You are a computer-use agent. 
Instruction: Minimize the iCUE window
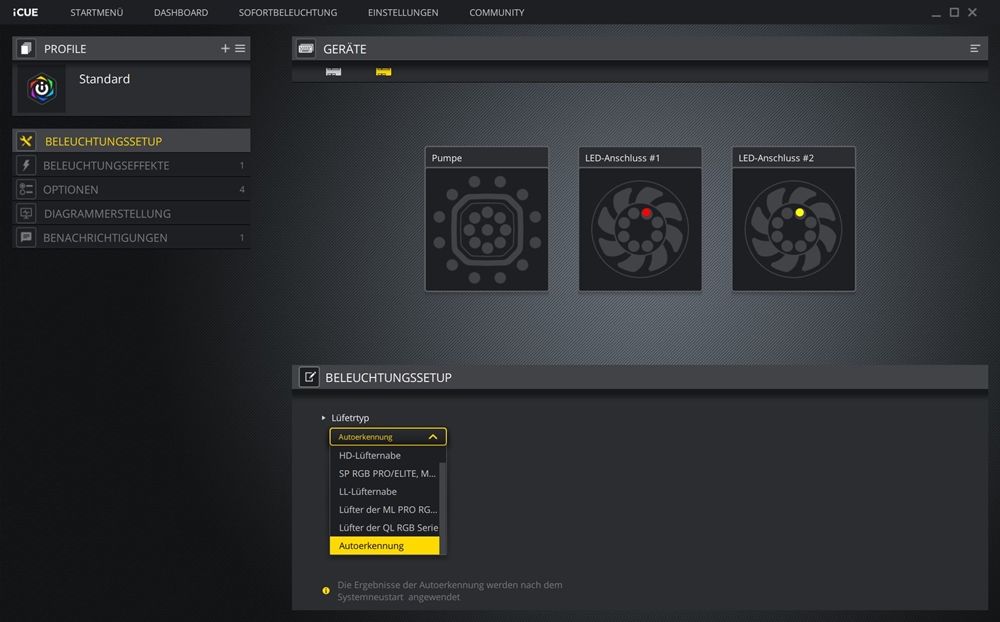[x=936, y=13]
